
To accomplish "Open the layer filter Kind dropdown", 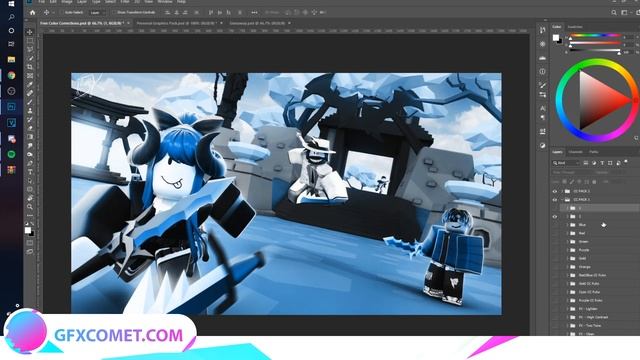I will pyautogui.click(x=566, y=163).
